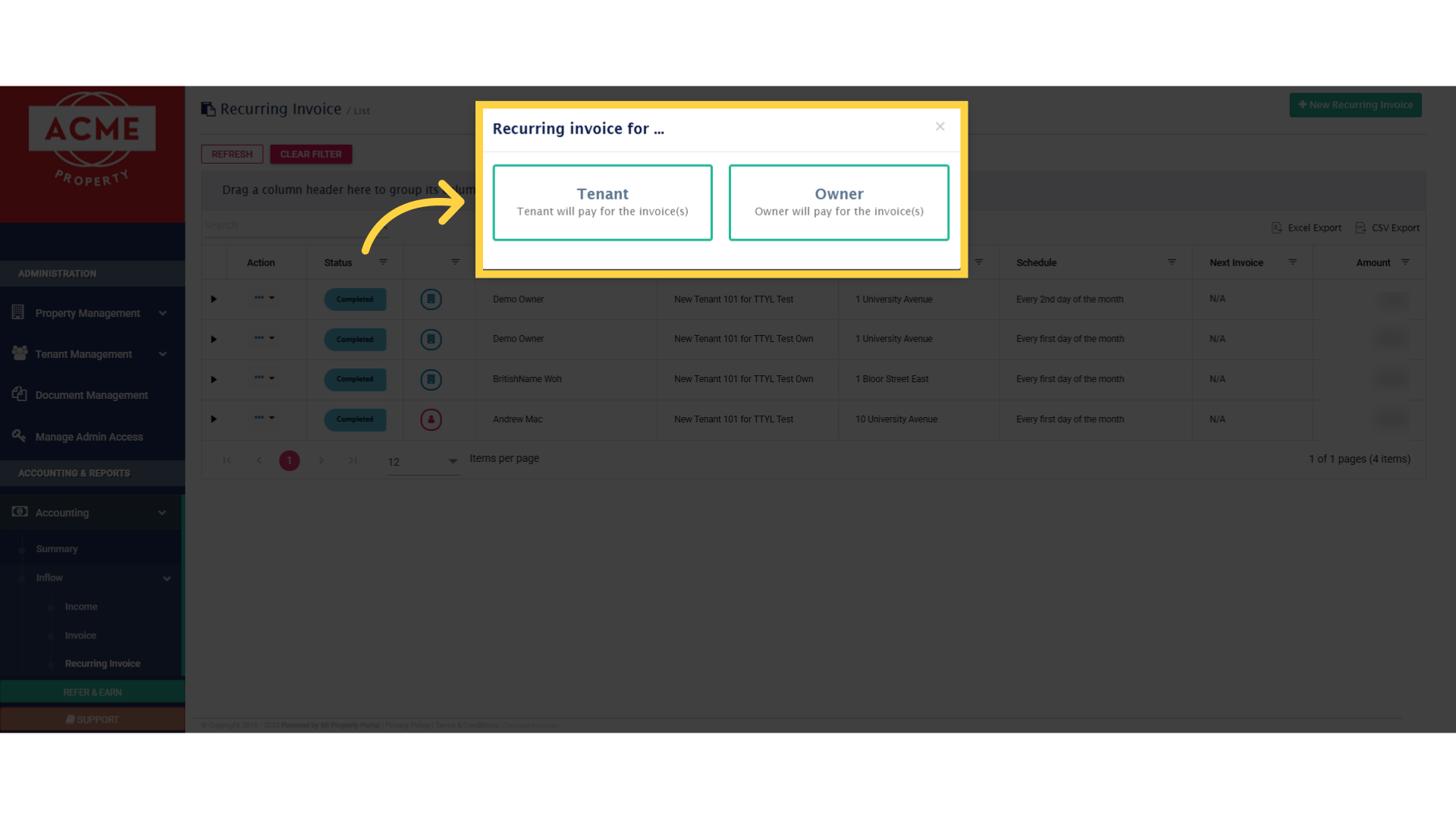
Task: Expand first row with disclosure triangle
Action: coord(214,299)
